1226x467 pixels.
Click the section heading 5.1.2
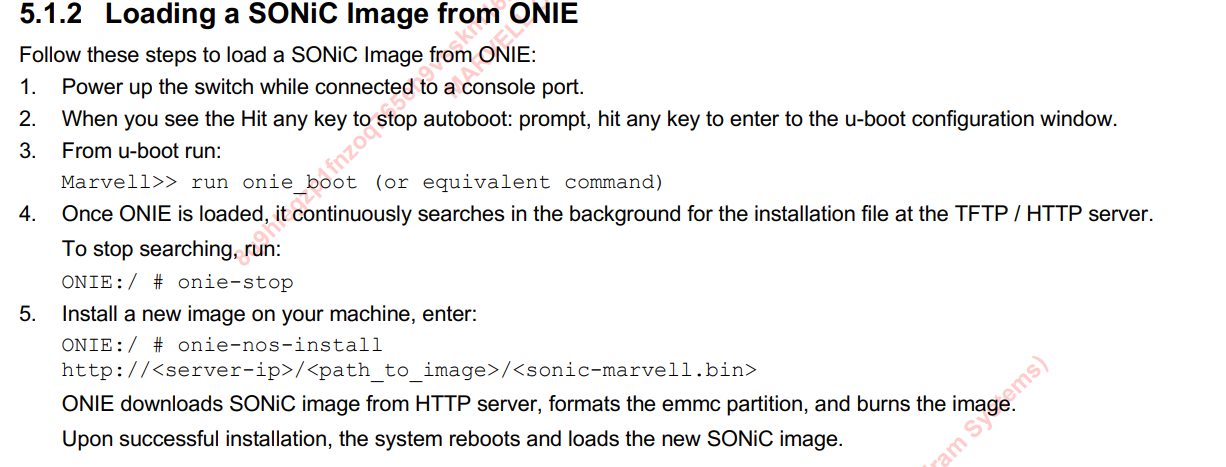pyautogui.click(x=53, y=16)
